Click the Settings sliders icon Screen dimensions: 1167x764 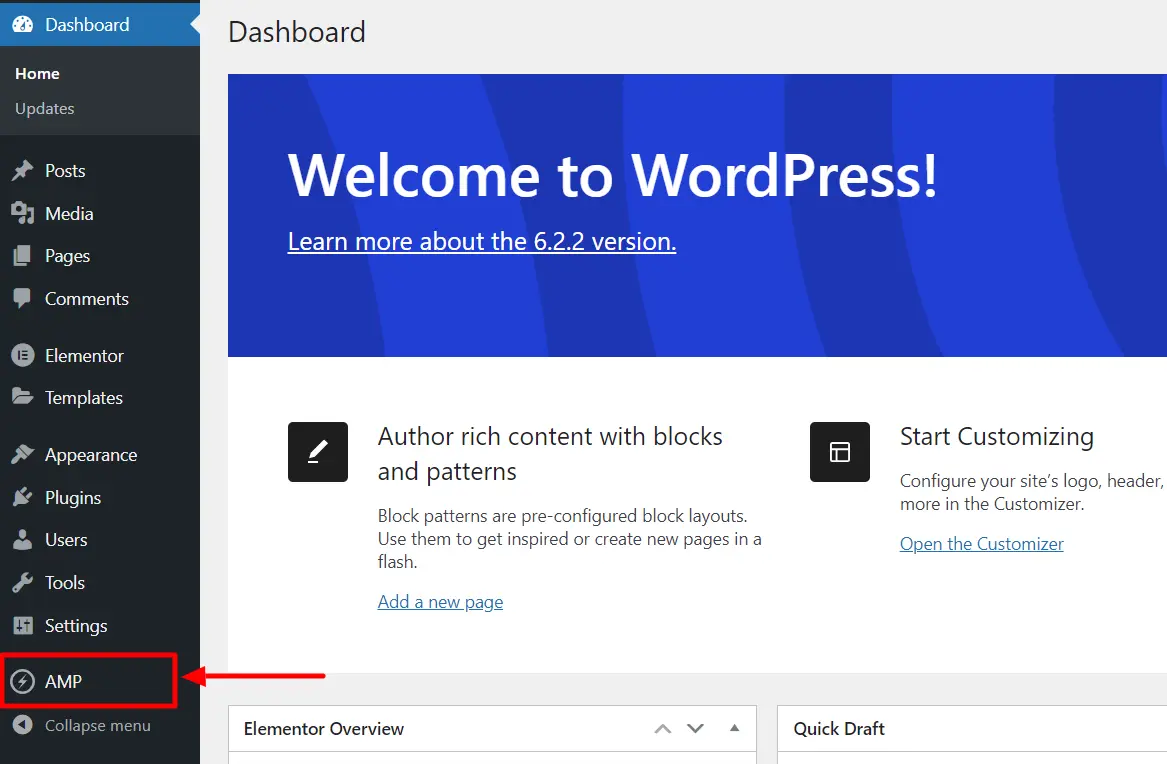point(23,626)
